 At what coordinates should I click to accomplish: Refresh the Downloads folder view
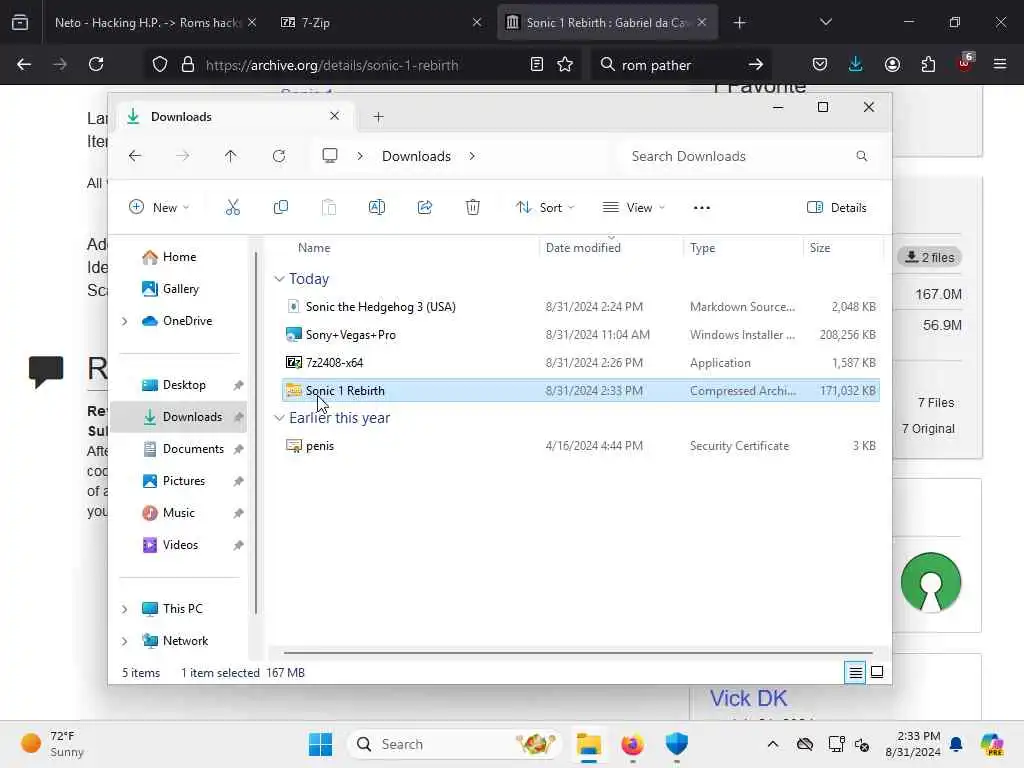click(x=279, y=156)
